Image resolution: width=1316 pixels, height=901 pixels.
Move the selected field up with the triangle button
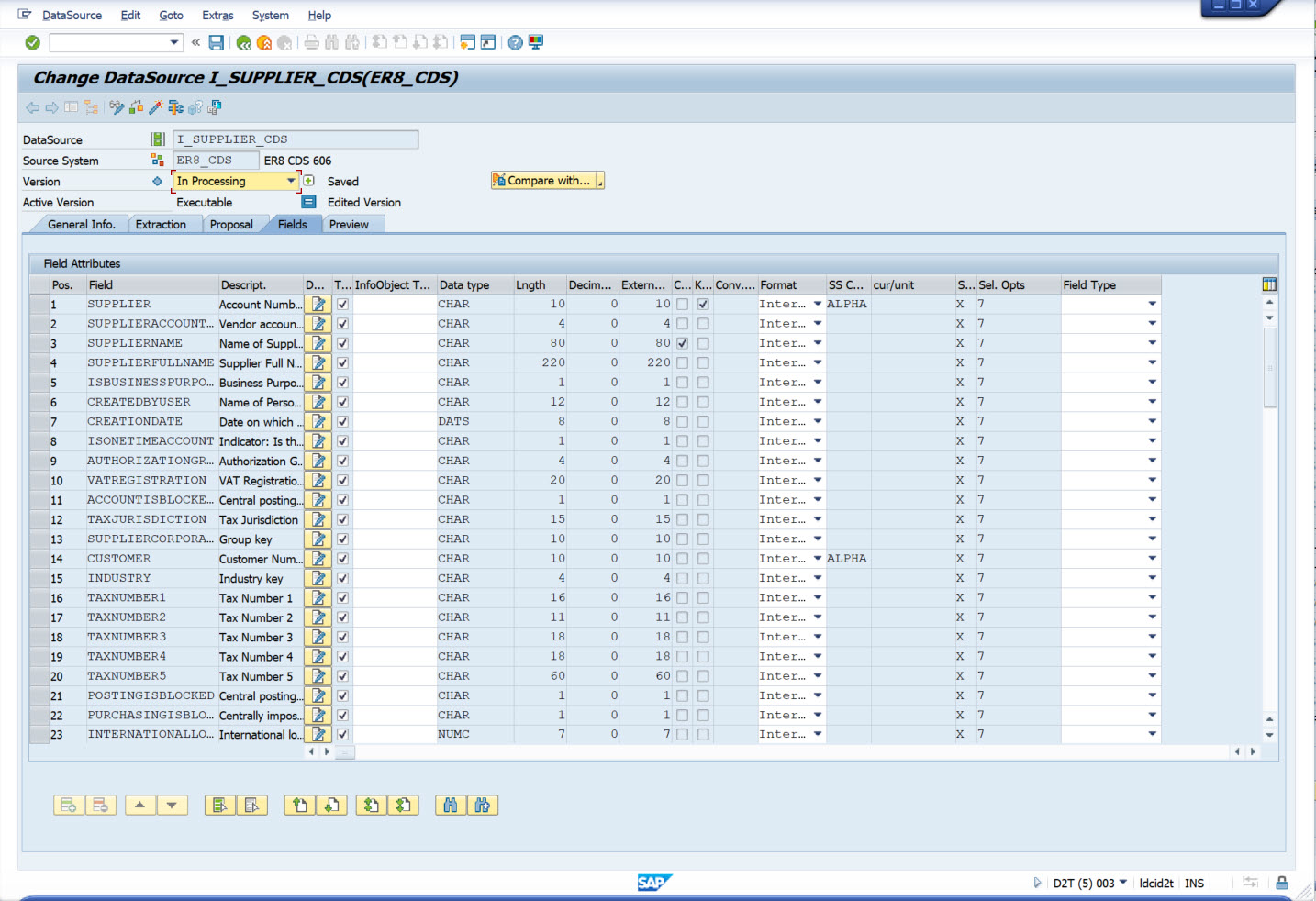coord(139,806)
